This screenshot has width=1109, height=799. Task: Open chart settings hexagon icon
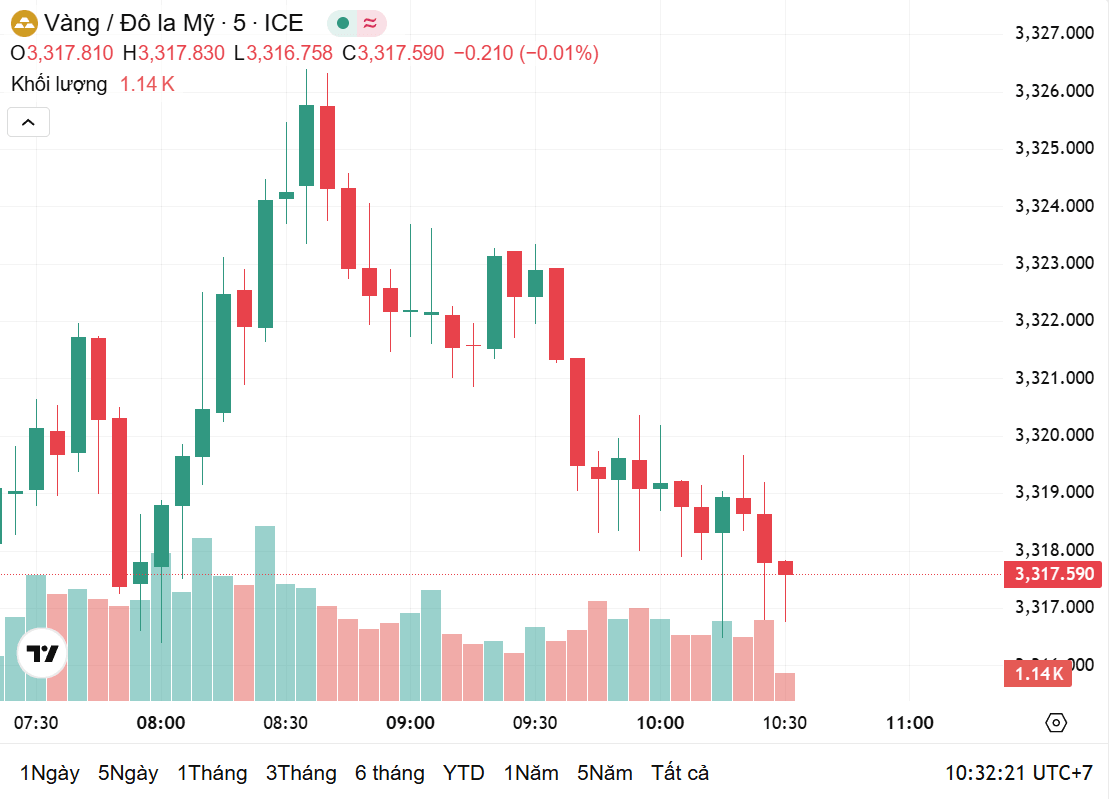point(1055,723)
